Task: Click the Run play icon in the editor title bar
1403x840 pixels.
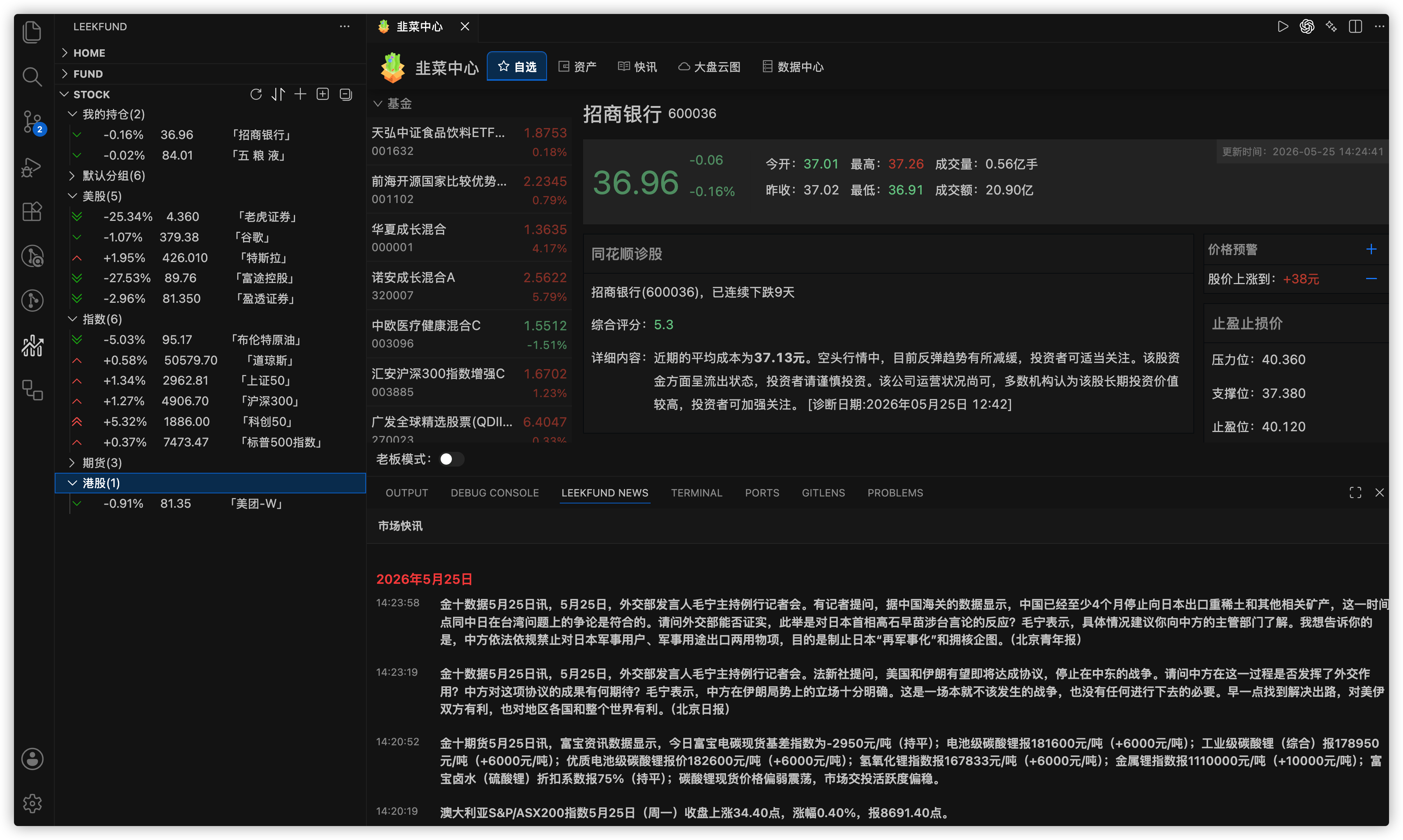Action: tap(1282, 27)
